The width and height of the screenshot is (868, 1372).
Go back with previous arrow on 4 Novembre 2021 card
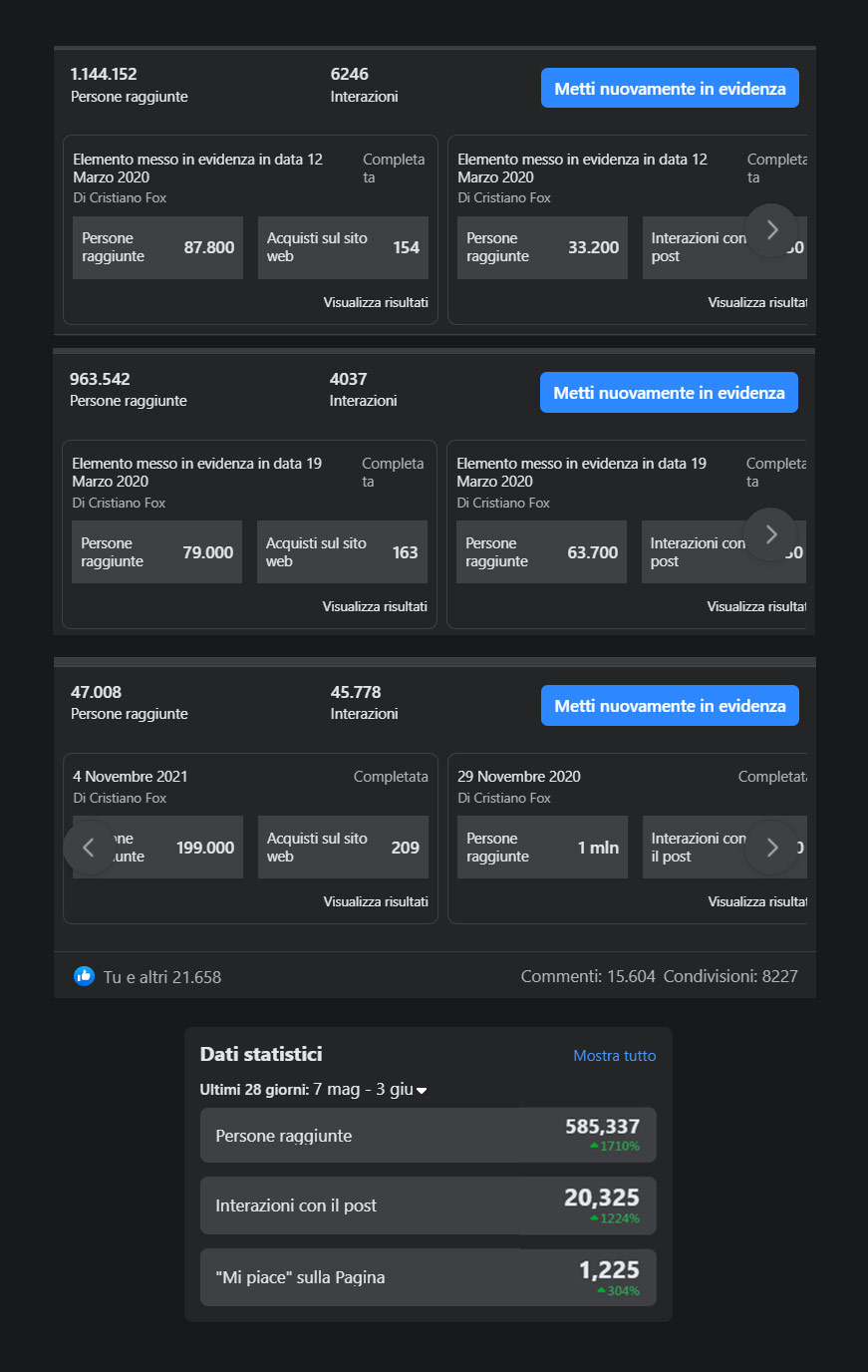click(x=89, y=848)
